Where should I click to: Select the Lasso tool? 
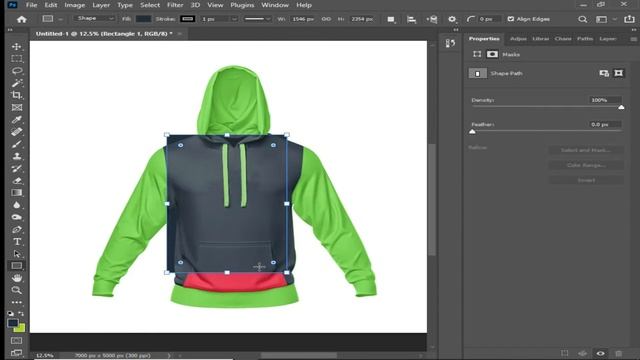(x=17, y=71)
